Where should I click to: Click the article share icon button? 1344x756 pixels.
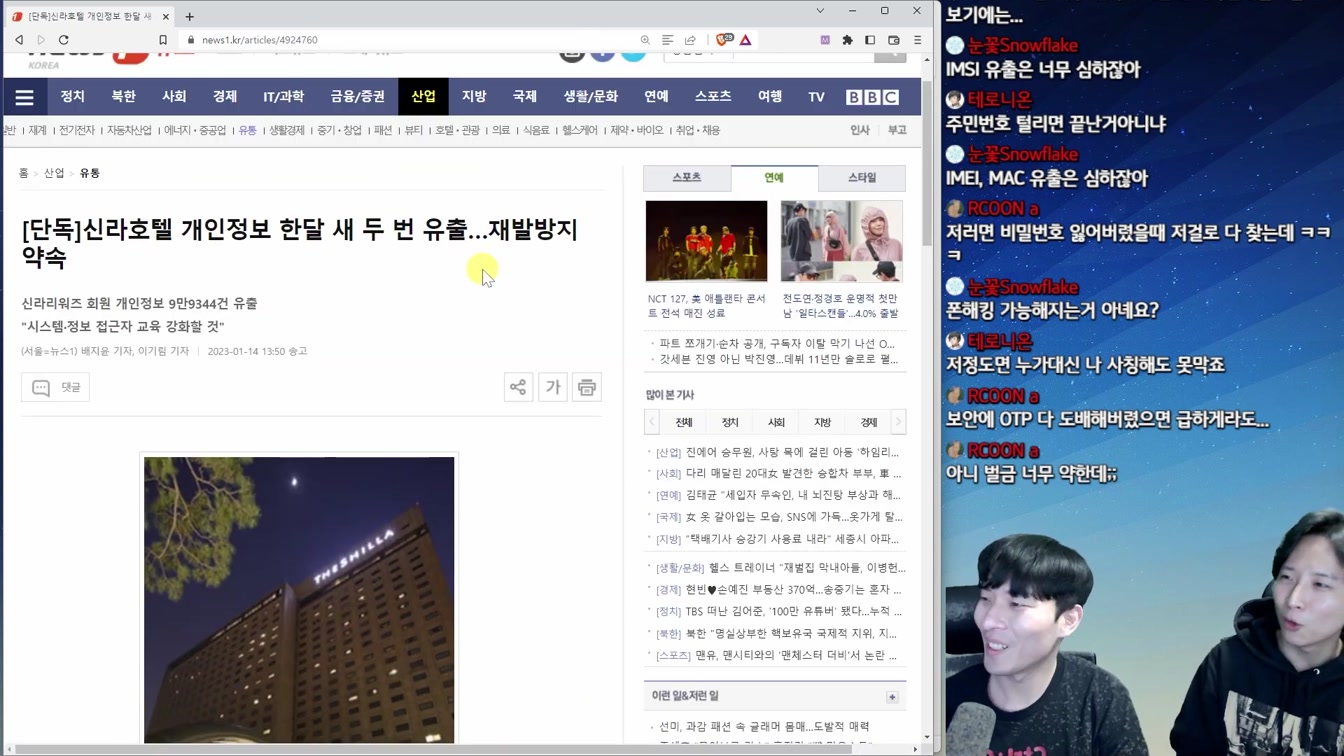click(518, 387)
